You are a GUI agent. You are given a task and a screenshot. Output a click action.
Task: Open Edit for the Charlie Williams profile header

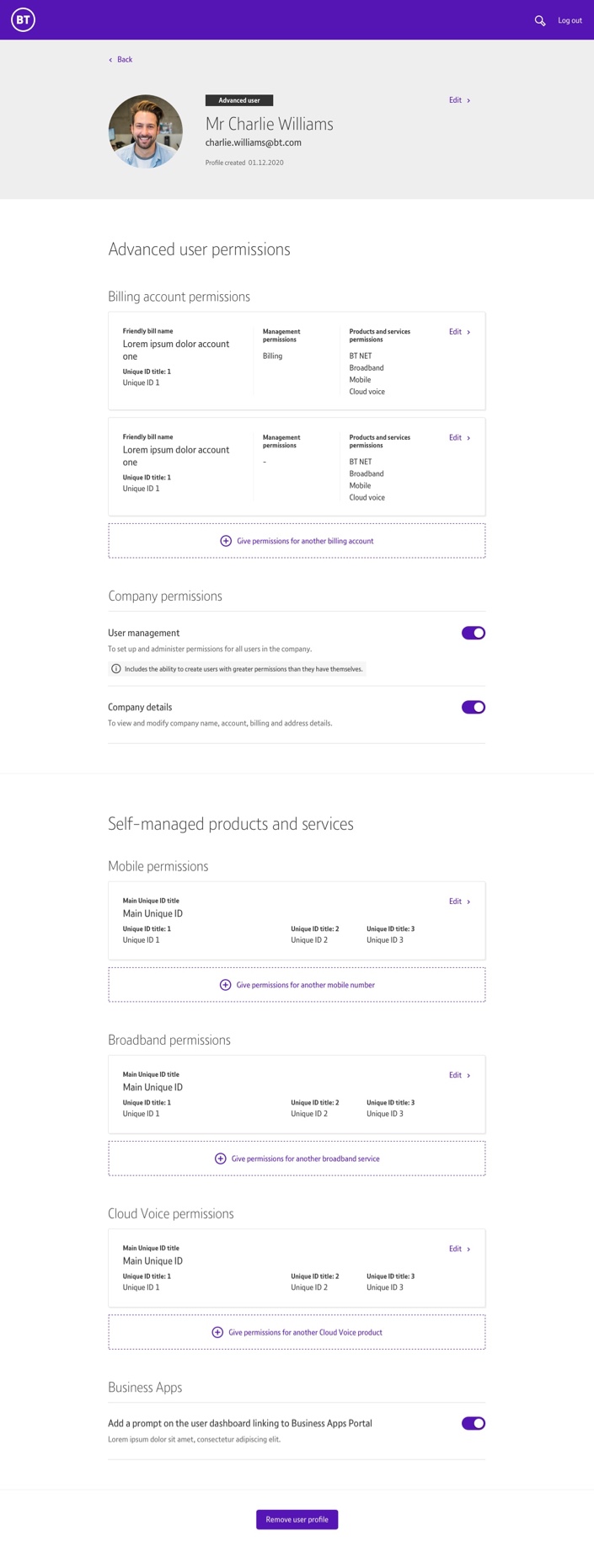pyautogui.click(x=460, y=100)
